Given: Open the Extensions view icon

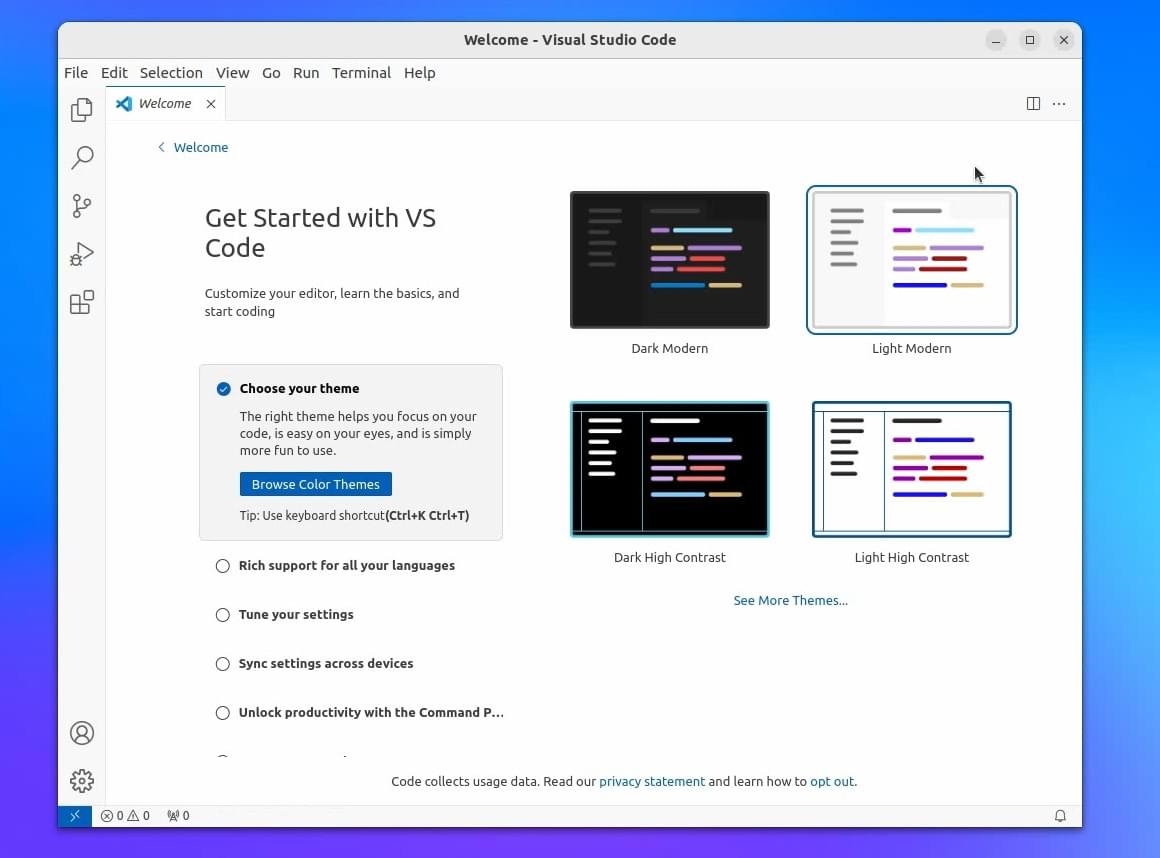Looking at the screenshot, I should [81, 302].
